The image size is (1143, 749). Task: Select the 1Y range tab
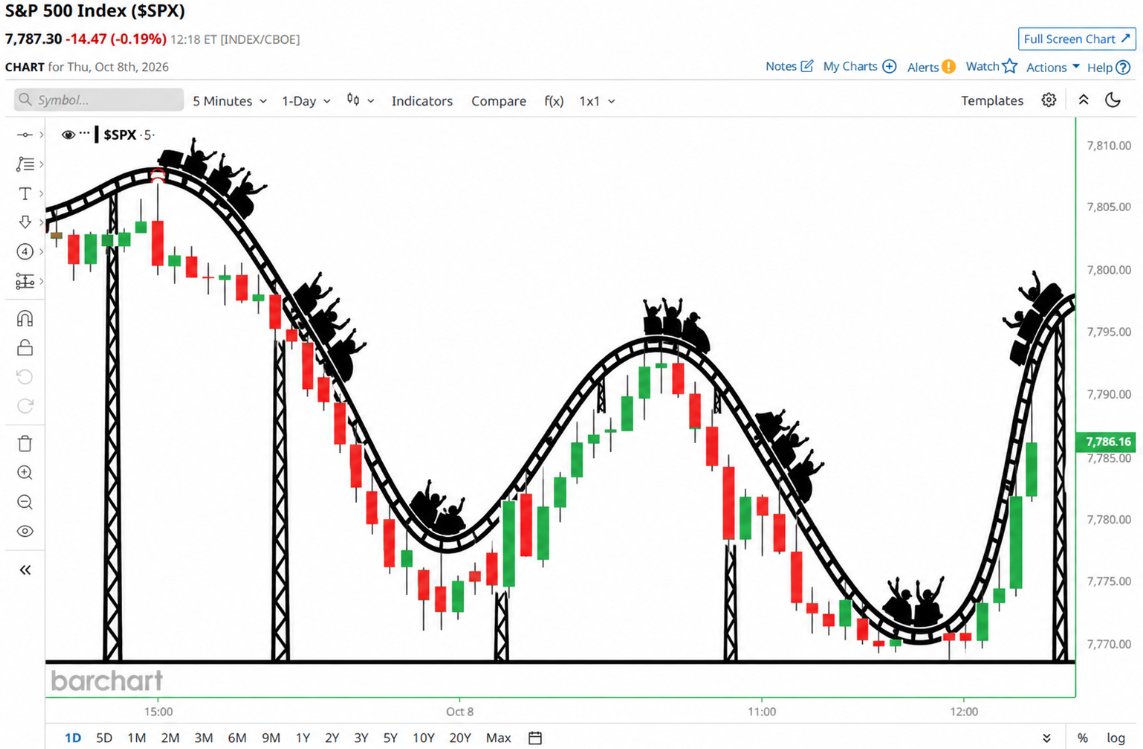pos(303,737)
